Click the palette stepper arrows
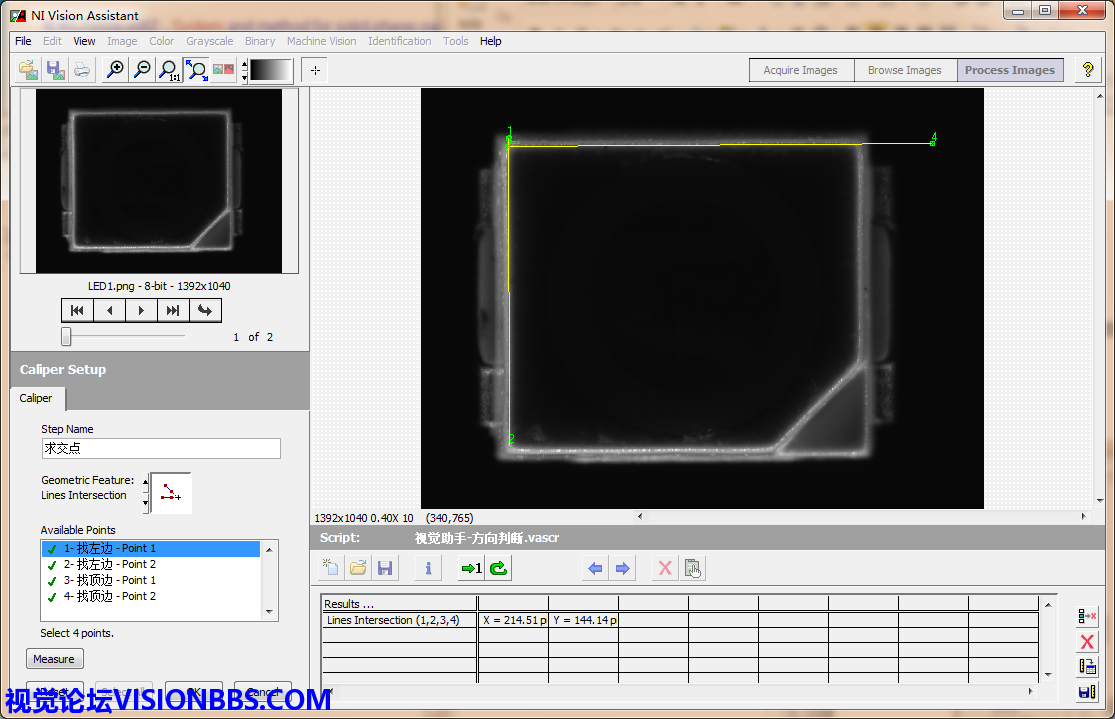Image resolution: width=1115 pixels, height=719 pixels. tap(245, 70)
